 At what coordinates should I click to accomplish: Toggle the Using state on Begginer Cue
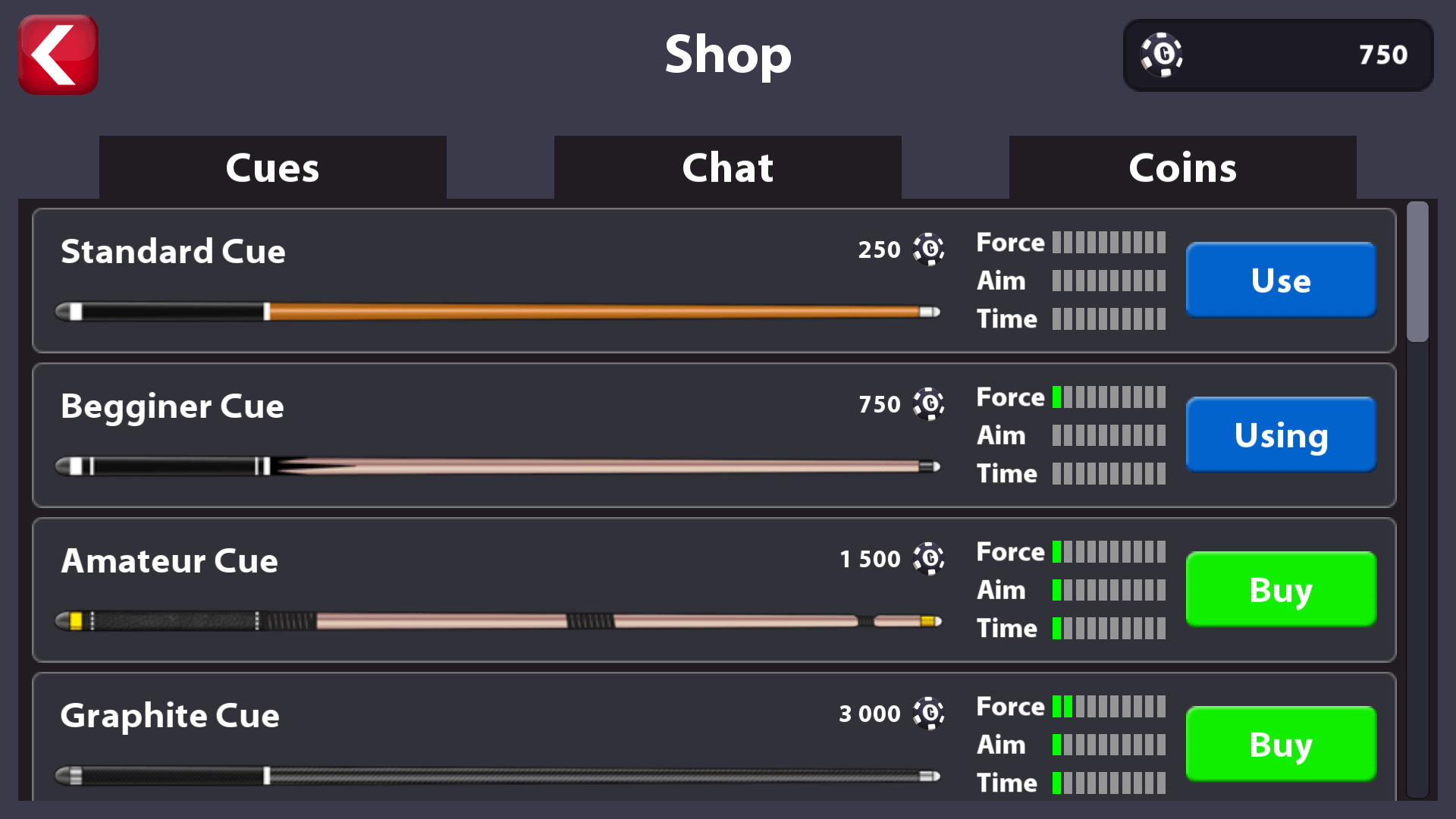[1280, 435]
